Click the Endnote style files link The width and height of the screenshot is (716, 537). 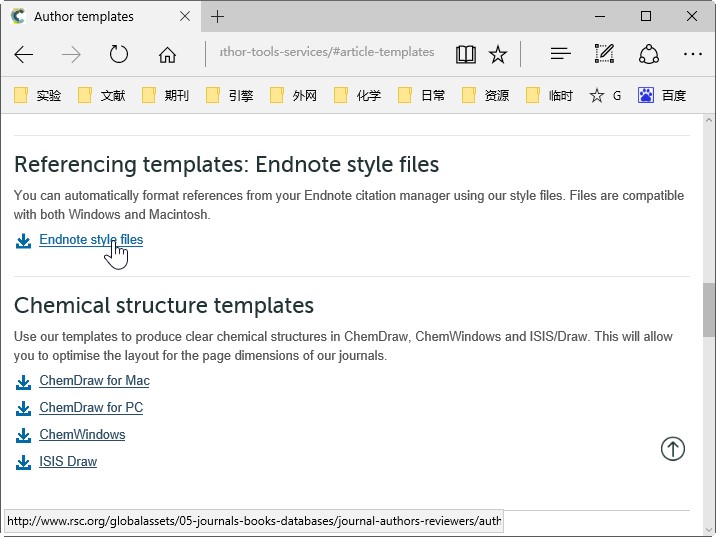click(x=91, y=239)
